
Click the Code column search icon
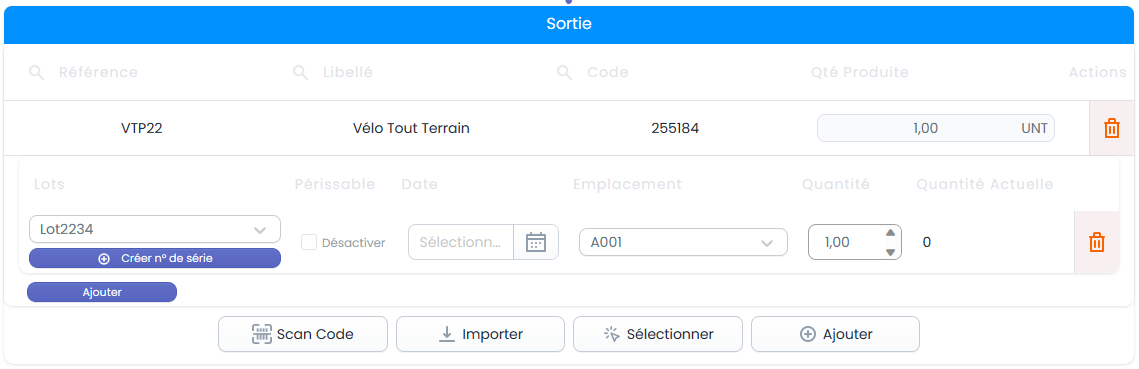[x=564, y=72]
